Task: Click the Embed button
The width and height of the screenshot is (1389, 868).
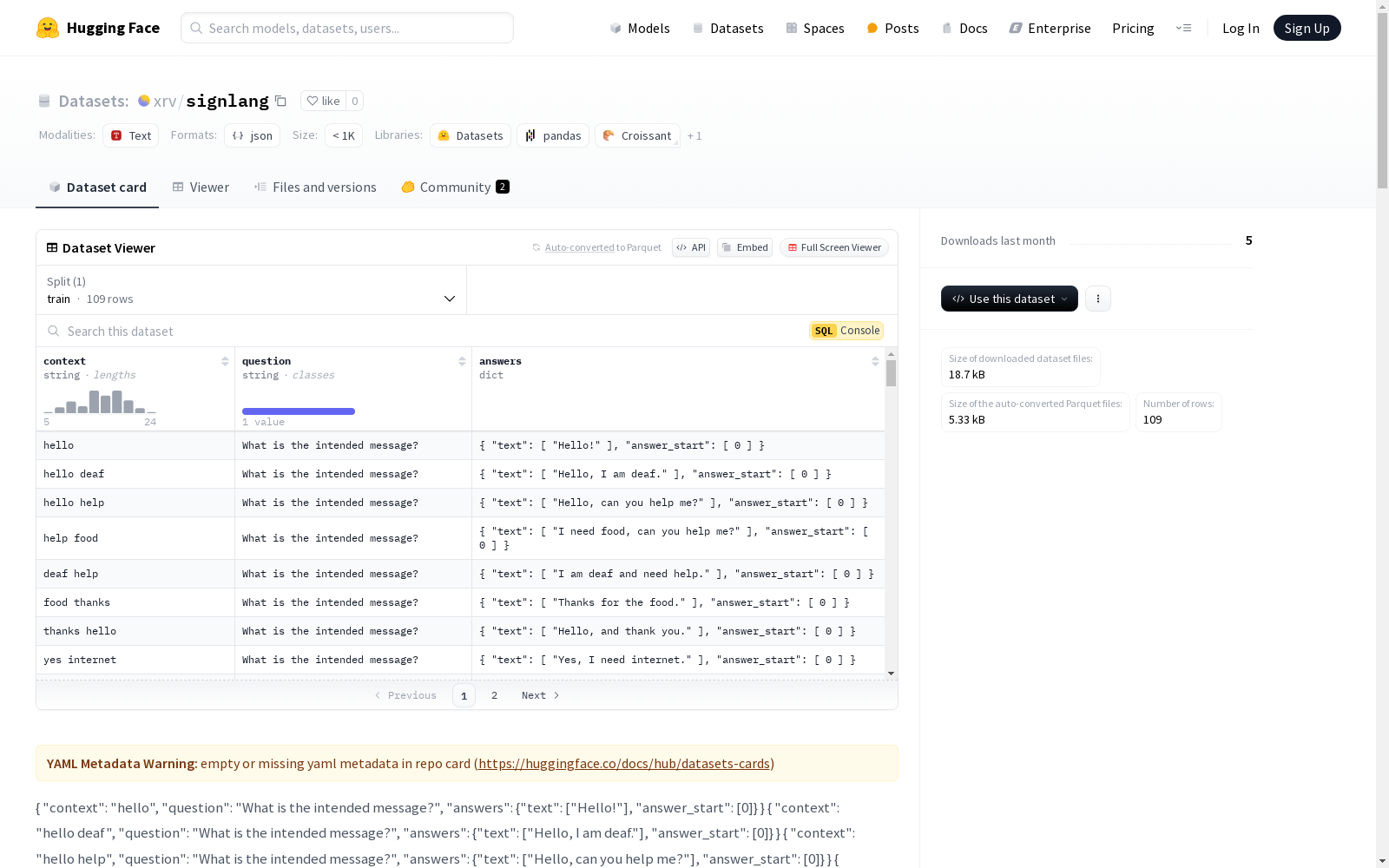Action: 745,247
